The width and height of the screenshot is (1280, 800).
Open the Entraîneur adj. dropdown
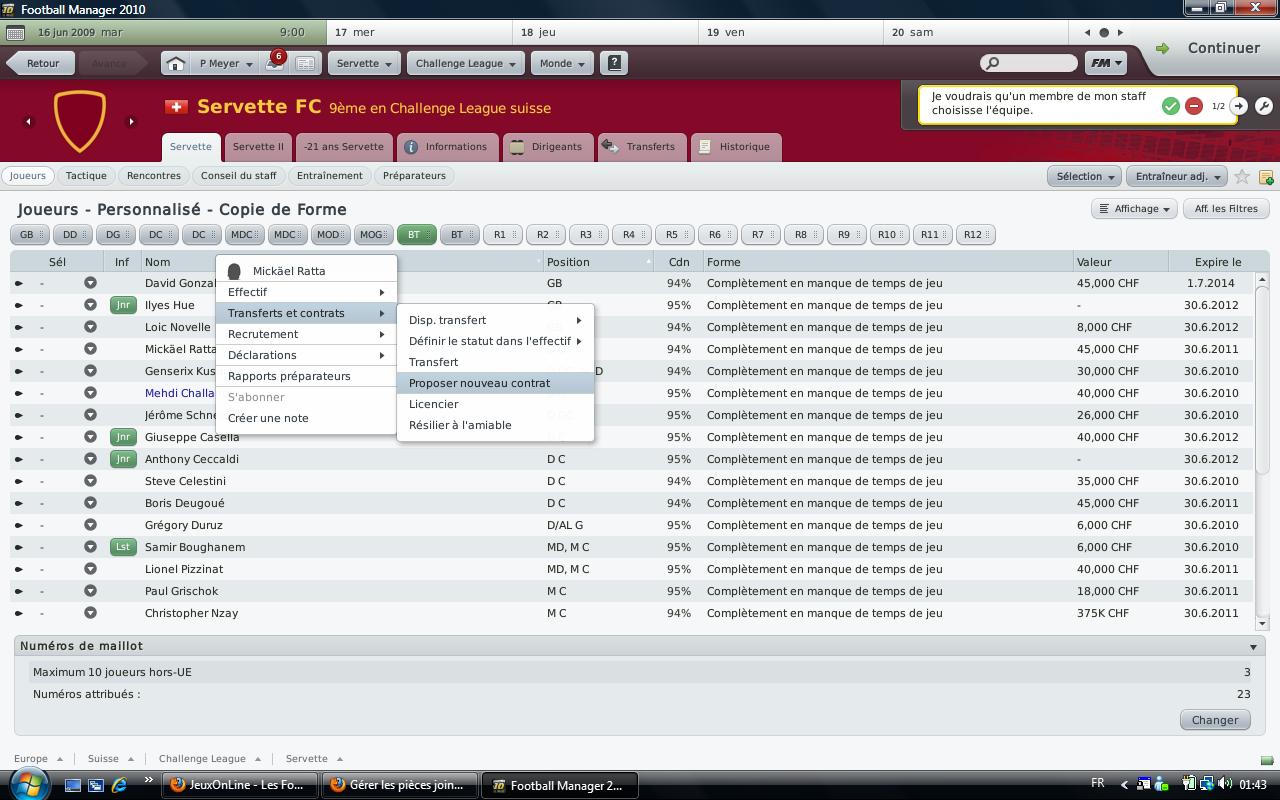[1176, 176]
